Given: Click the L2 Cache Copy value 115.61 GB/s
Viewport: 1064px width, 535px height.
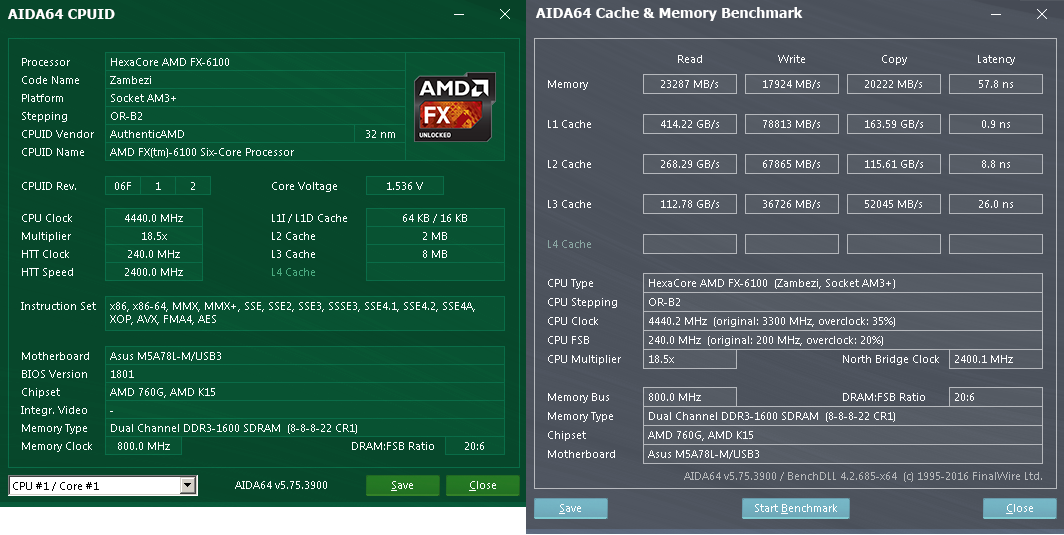Looking at the screenshot, I should (x=893, y=164).
